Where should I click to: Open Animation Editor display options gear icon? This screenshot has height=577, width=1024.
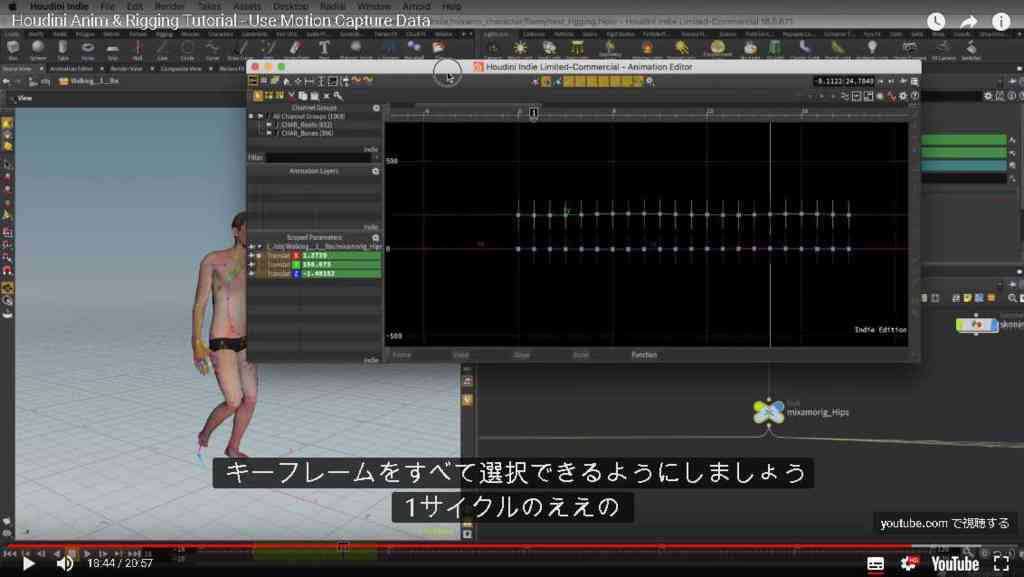click(903, 96)
